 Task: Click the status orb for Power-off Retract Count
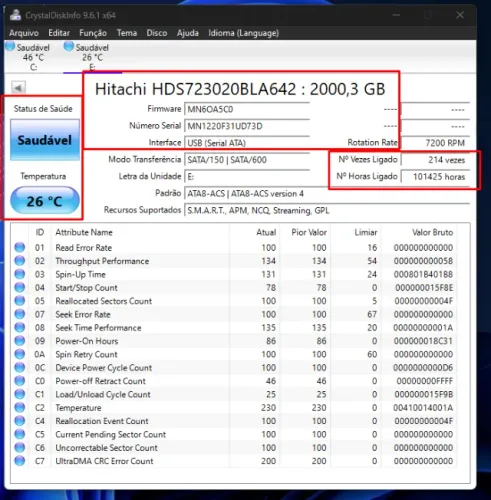point(20,381)
